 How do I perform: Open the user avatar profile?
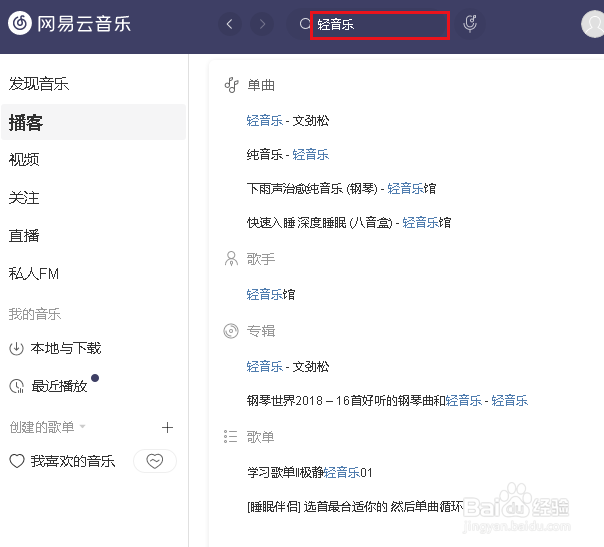pyautogui.click(x=592, y=24)
